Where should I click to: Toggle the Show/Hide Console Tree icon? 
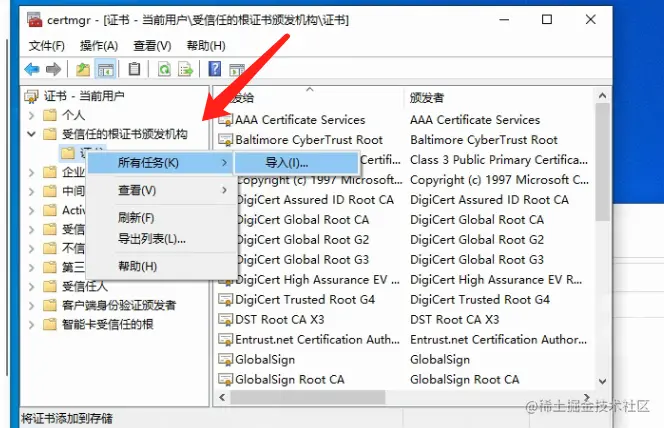point(105,69)
